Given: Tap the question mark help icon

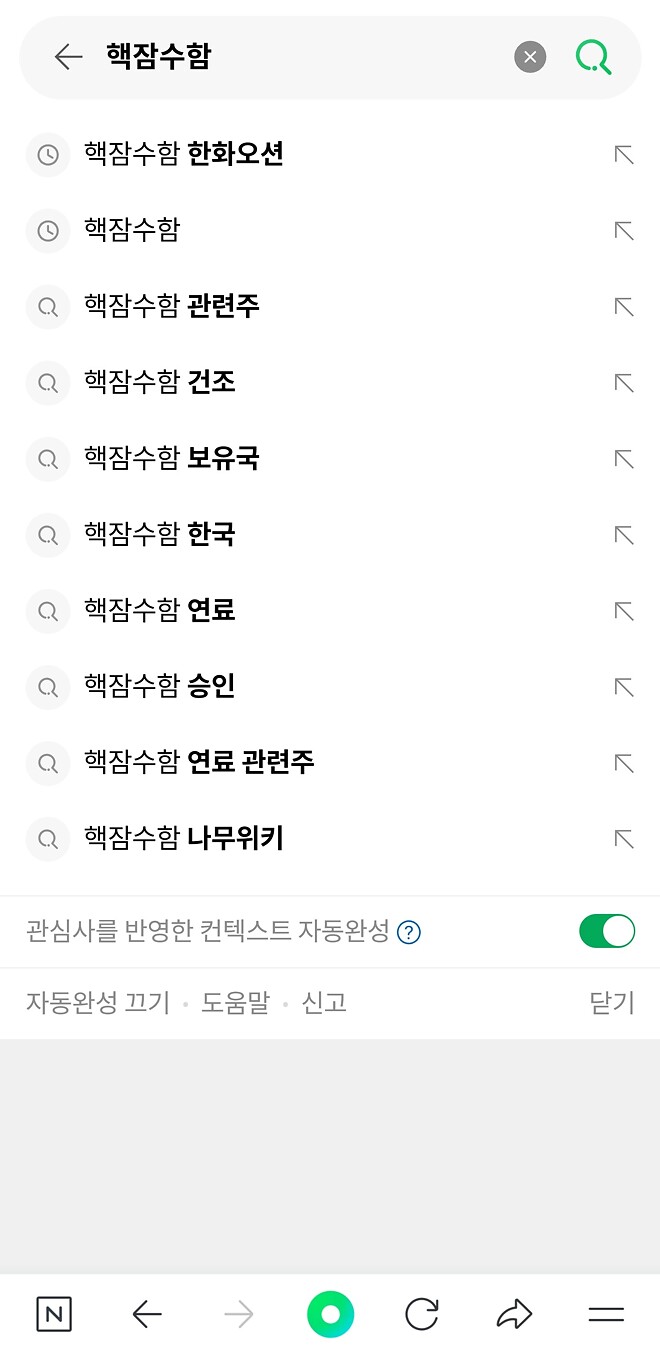Looking at the screenshot, I should click(x=408, y=931).
